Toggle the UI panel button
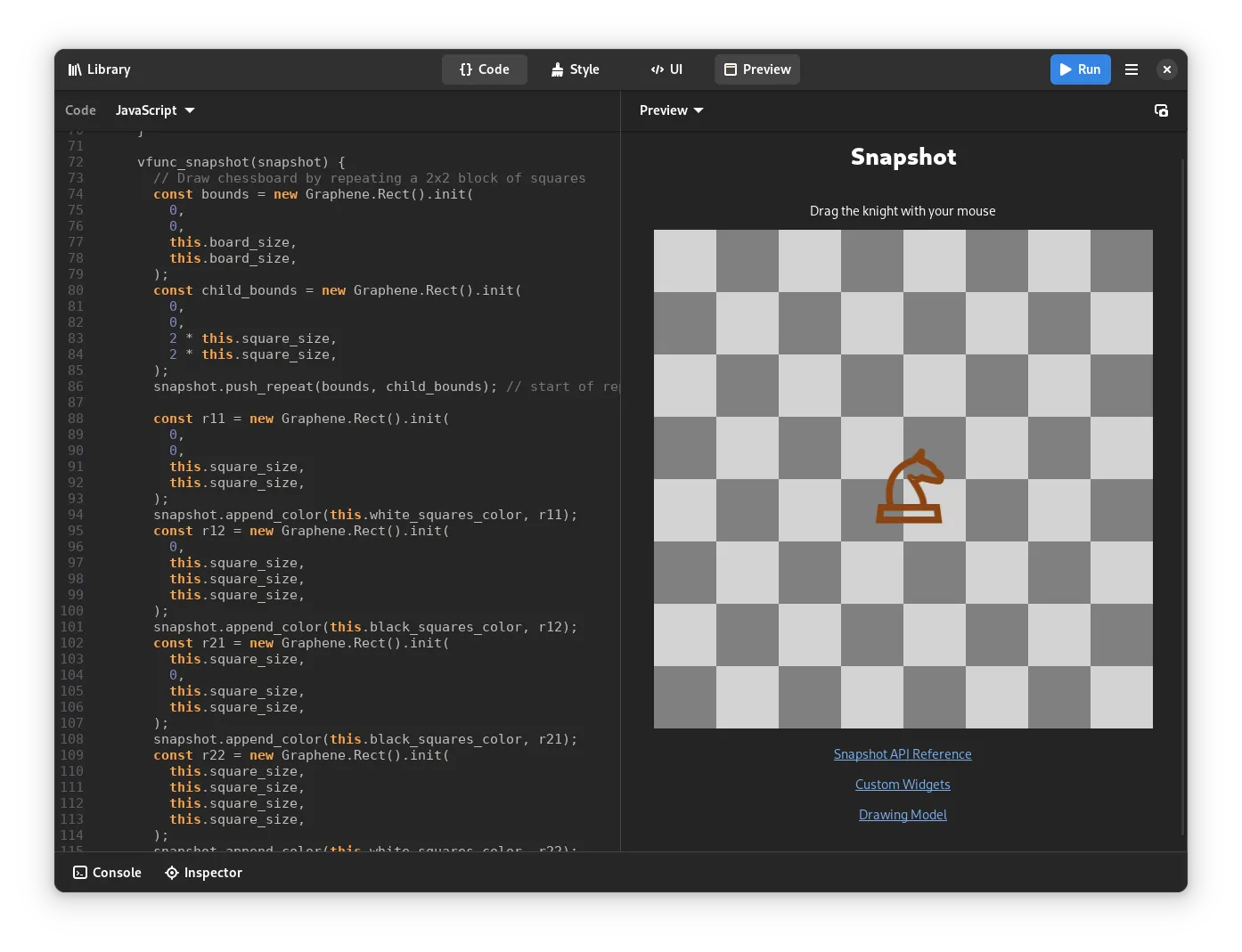The image size is (1242, 952). 666,69
